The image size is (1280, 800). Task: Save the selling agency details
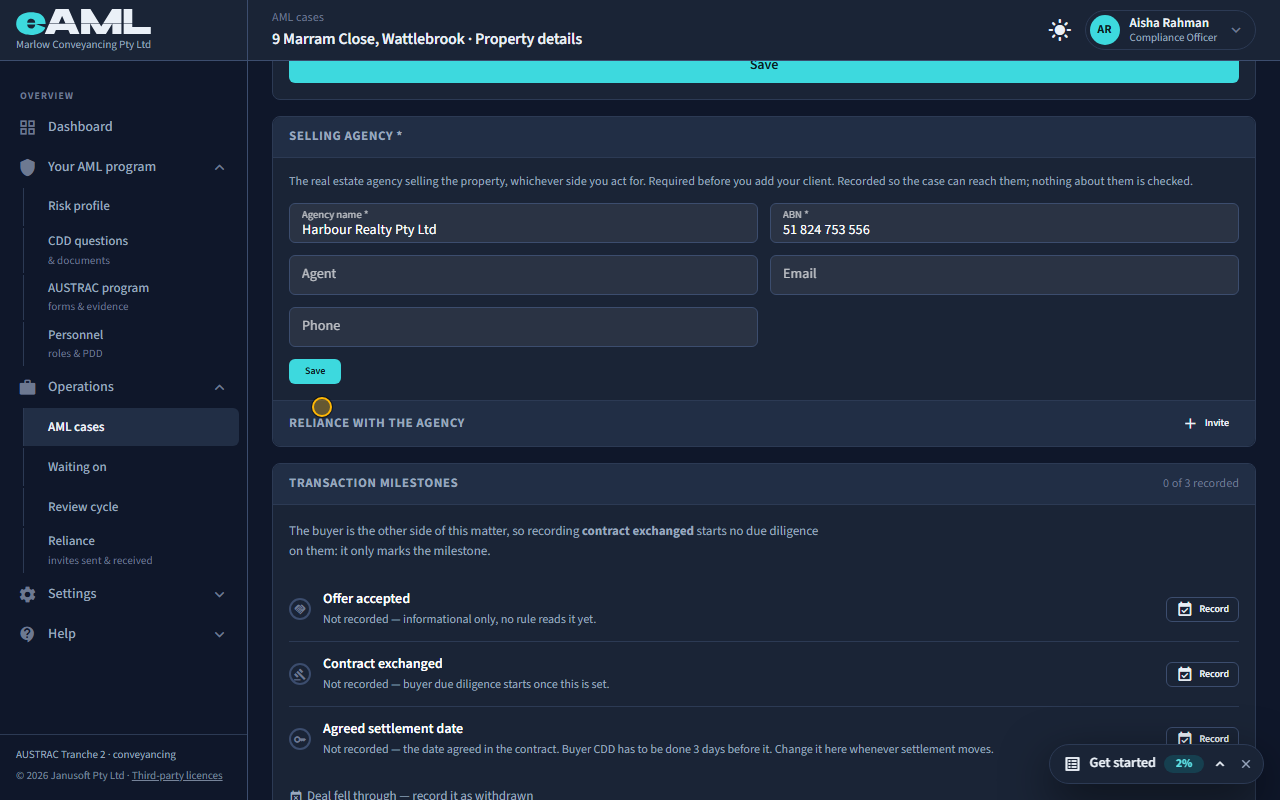click(315, 371)
